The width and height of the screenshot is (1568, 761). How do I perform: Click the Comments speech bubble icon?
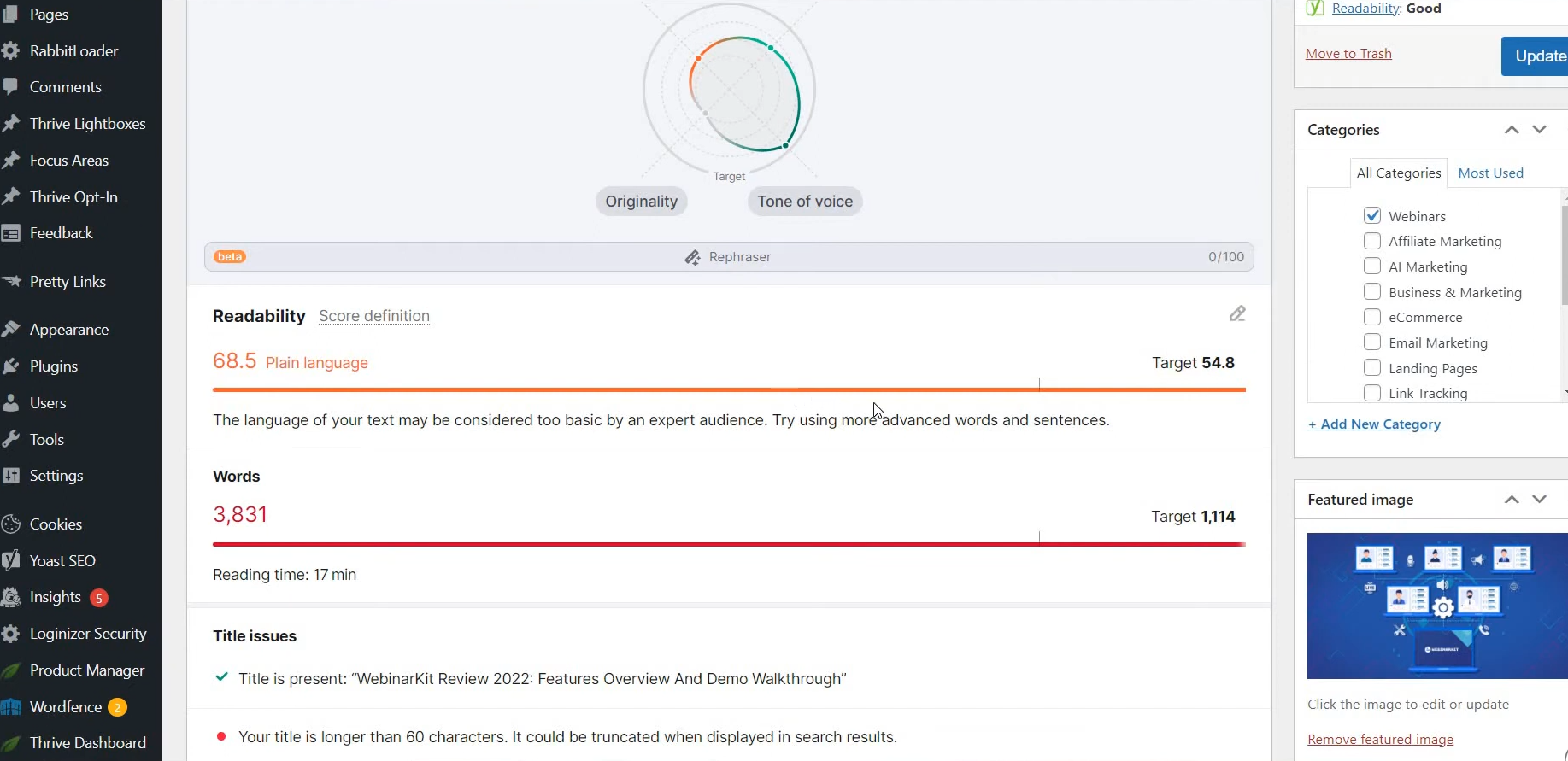pos(10,87)
